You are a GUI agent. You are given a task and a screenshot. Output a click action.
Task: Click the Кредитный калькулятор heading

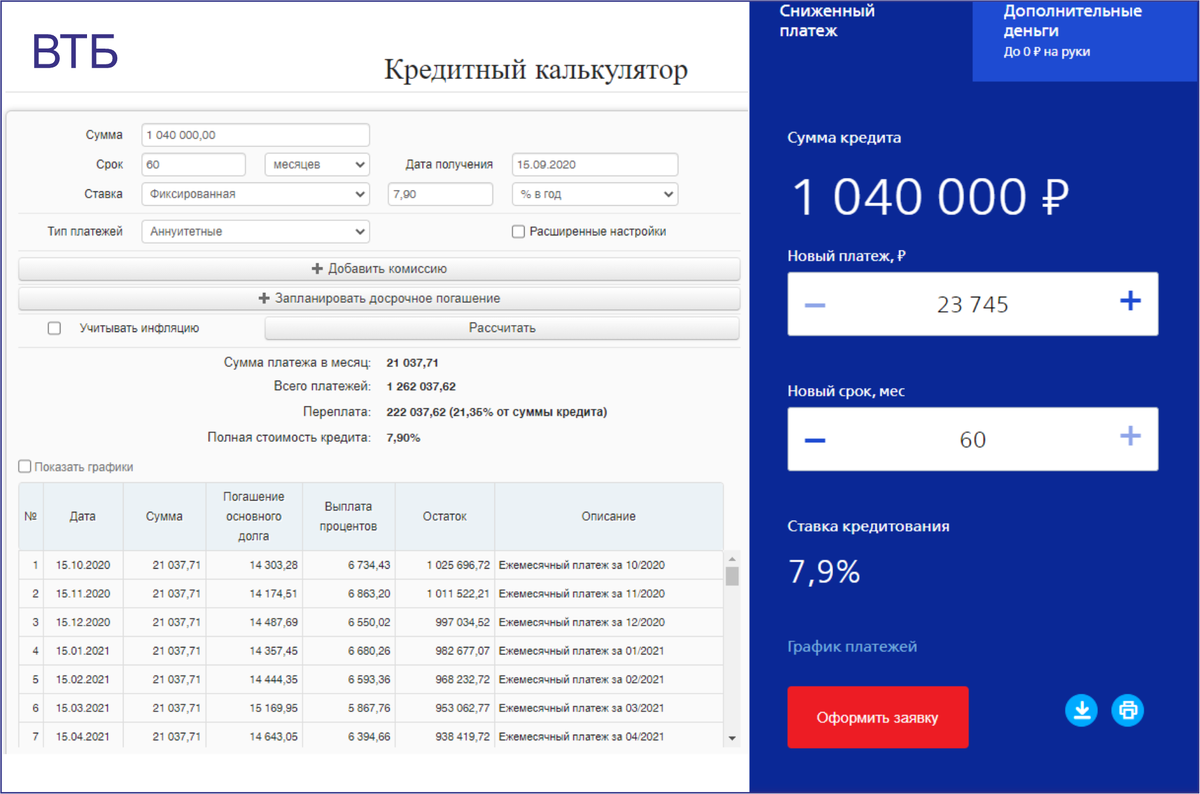tap(536, 71)
